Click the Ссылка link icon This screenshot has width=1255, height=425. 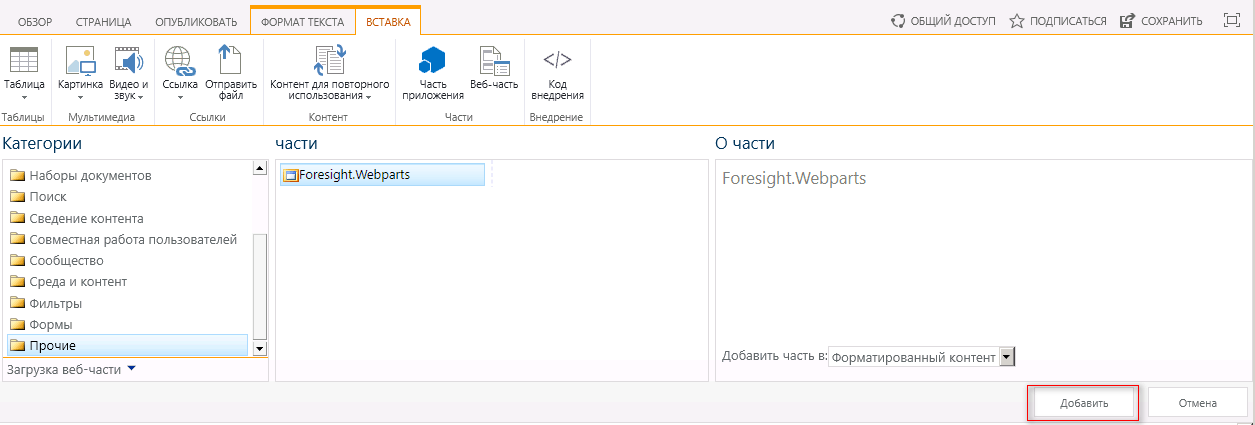click(179, 61)
